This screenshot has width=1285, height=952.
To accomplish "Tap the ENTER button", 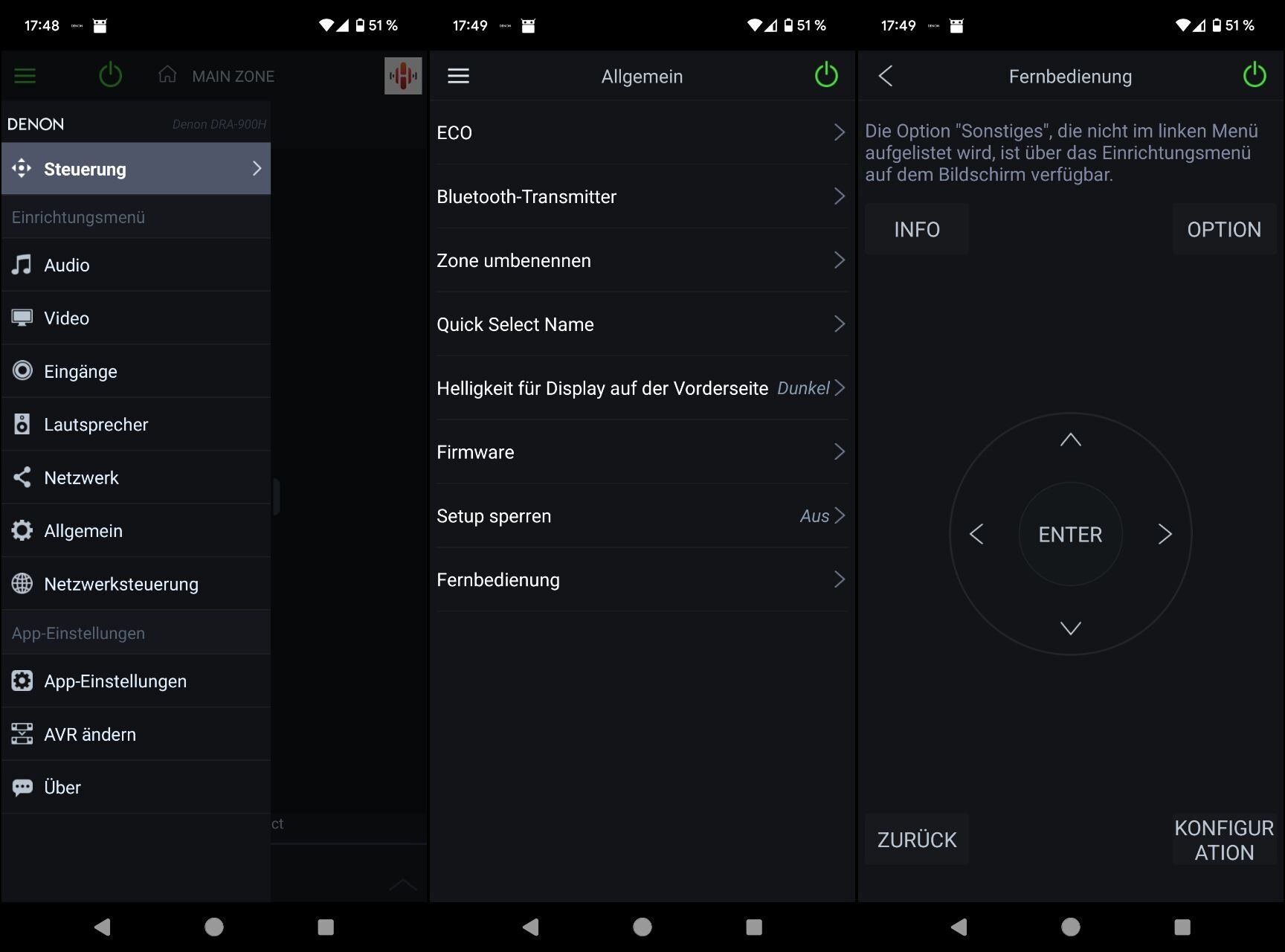I will coord(1071,534).
